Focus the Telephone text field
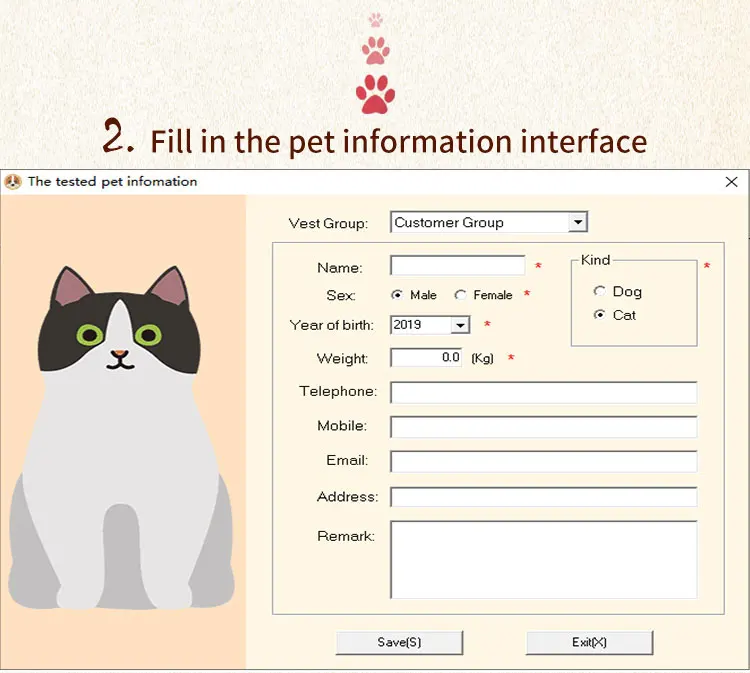 (x=543, y=392)
